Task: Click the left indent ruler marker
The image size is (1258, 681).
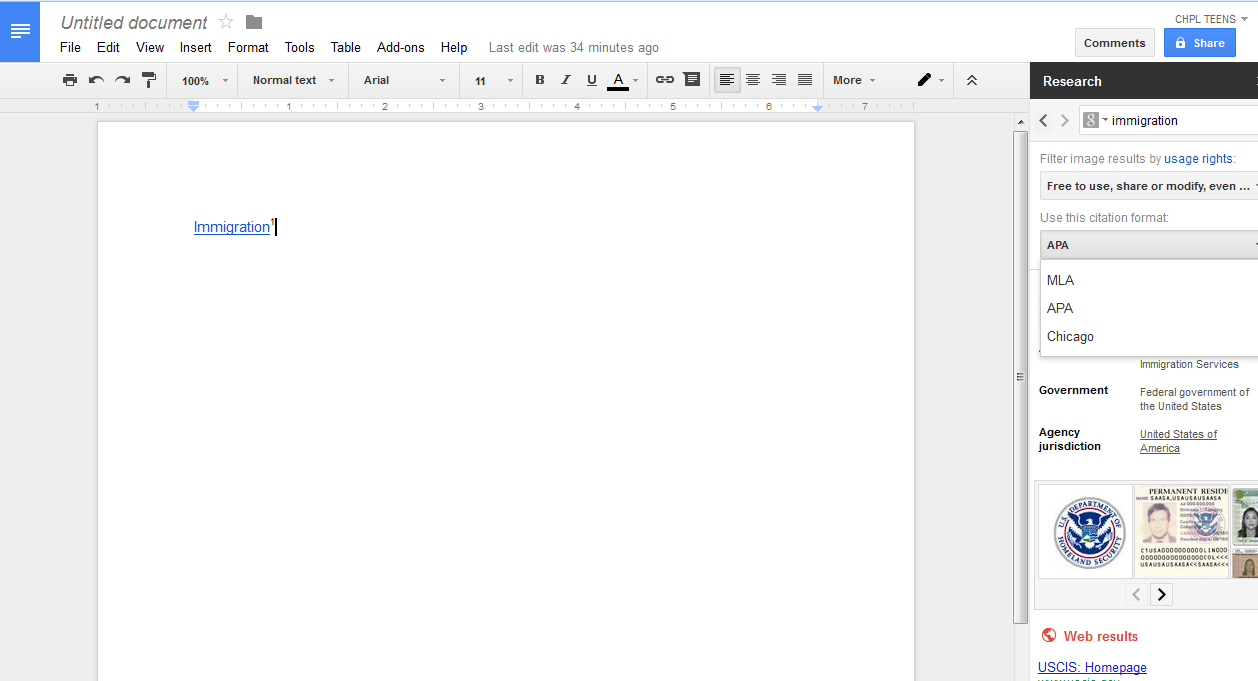Action: click(194, 106)
